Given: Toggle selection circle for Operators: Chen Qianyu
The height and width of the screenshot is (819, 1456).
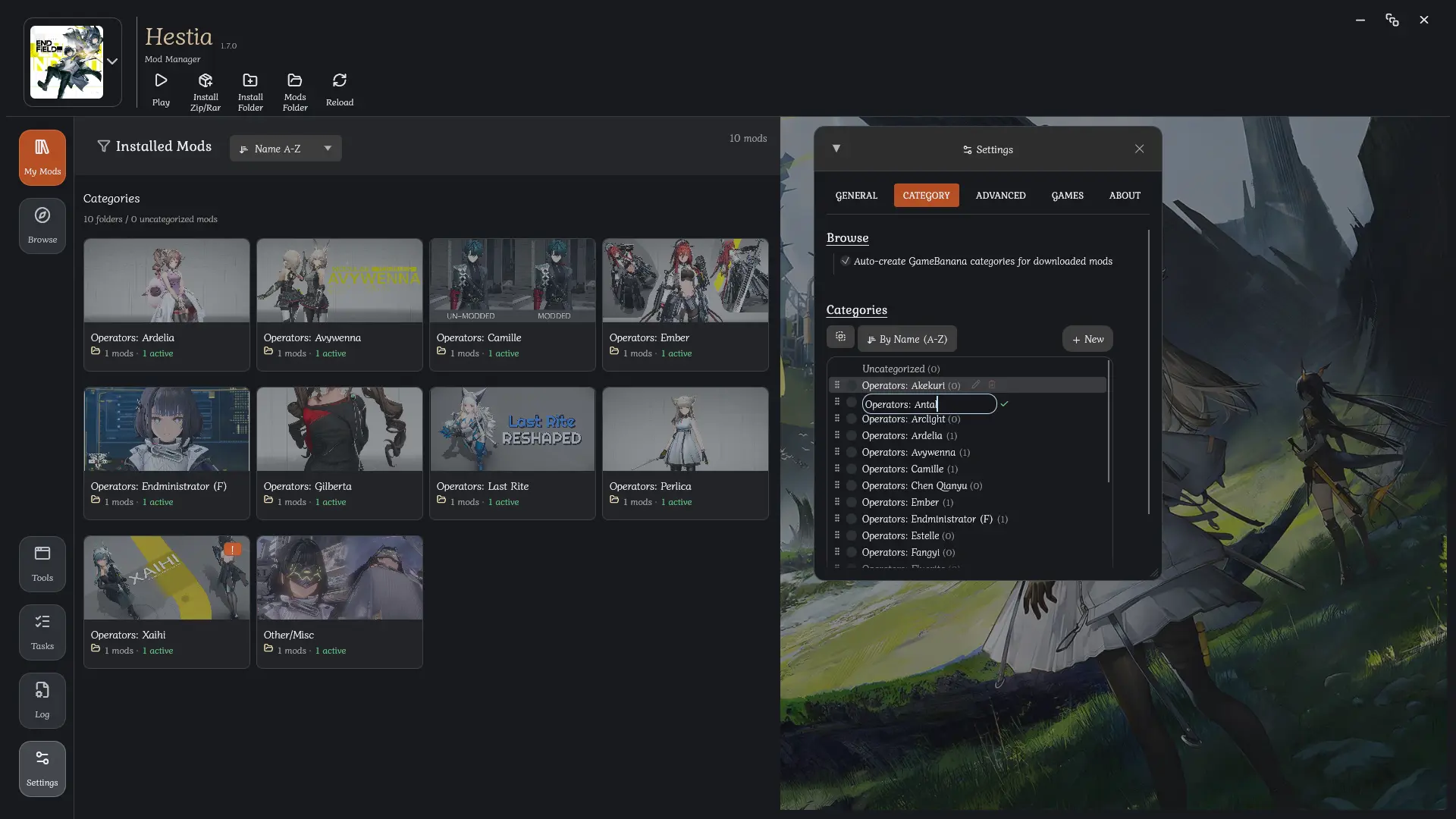Looking at the screenshot, I should tap(852, 485).
